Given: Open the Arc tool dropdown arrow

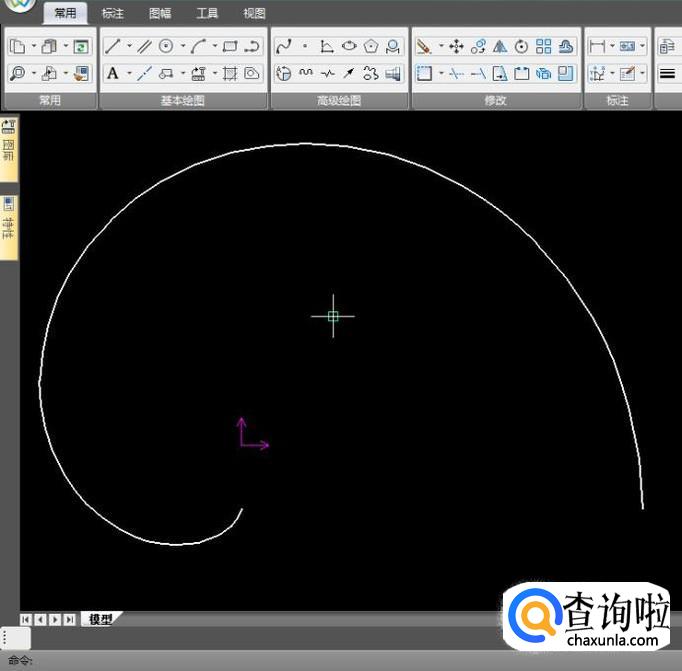Looking at the screenshot, I should 215,46.
